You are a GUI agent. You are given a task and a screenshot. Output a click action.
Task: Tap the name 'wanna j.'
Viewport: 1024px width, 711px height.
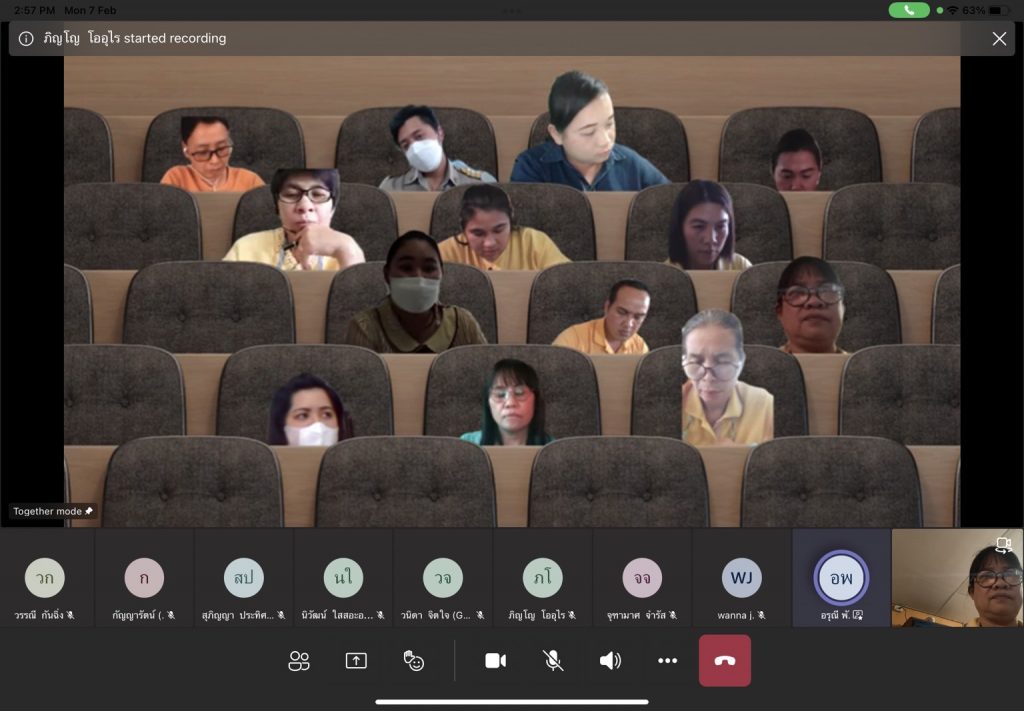[x=735, y=615]
